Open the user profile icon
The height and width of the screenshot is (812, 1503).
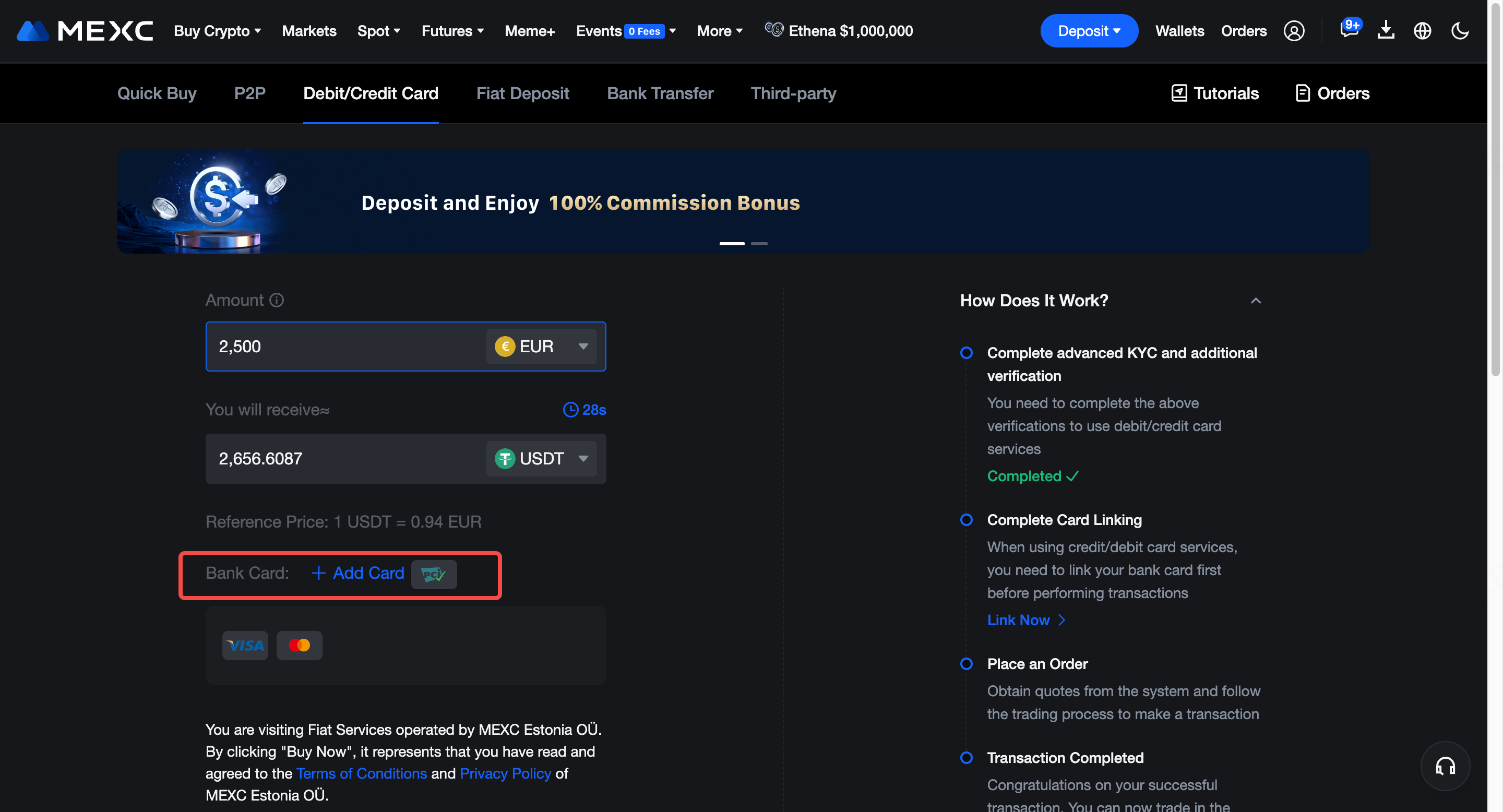point(1294,31)
